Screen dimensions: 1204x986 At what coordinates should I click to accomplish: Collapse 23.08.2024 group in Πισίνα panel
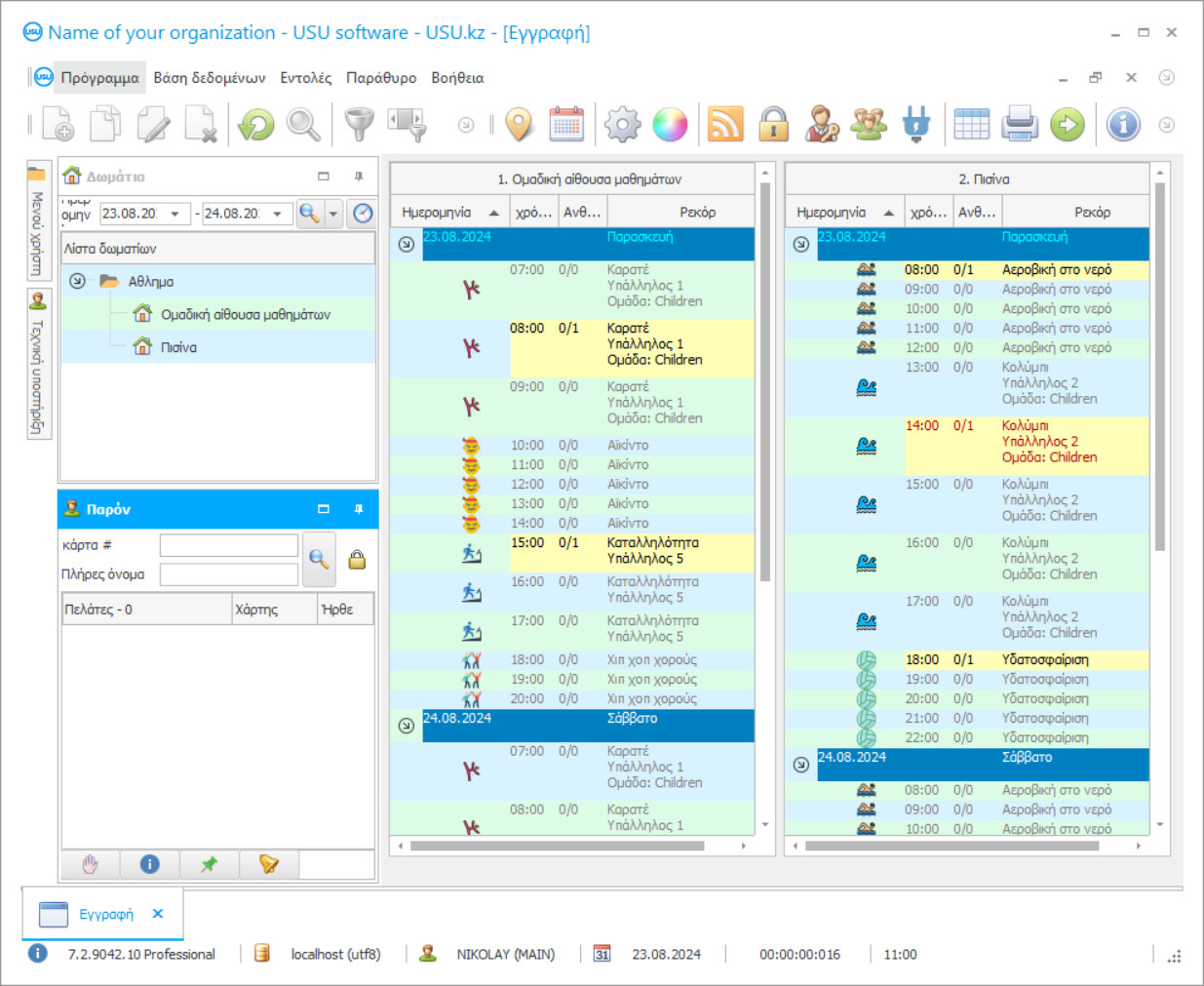(800, 244)
